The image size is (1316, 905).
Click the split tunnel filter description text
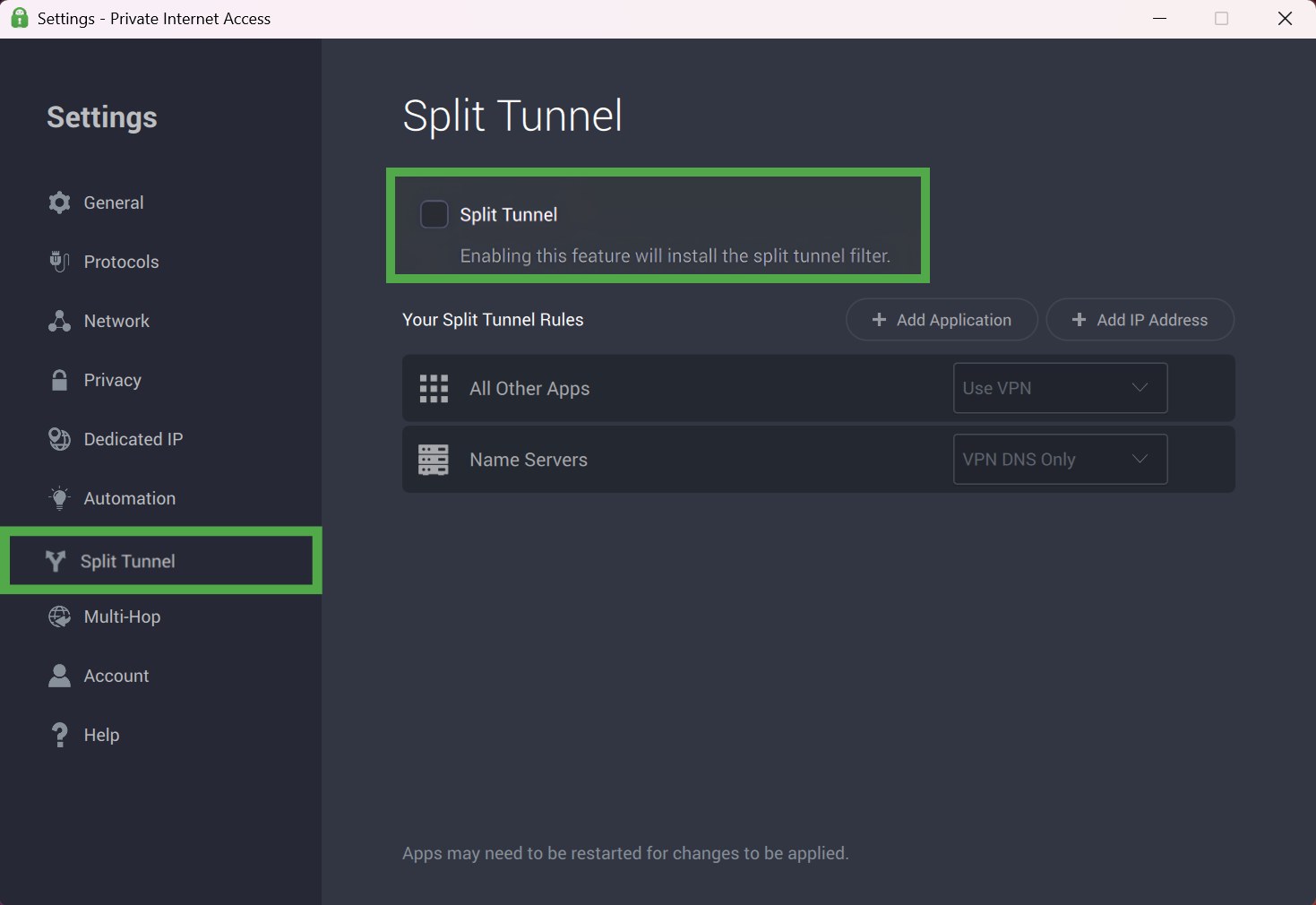[675, 256]
